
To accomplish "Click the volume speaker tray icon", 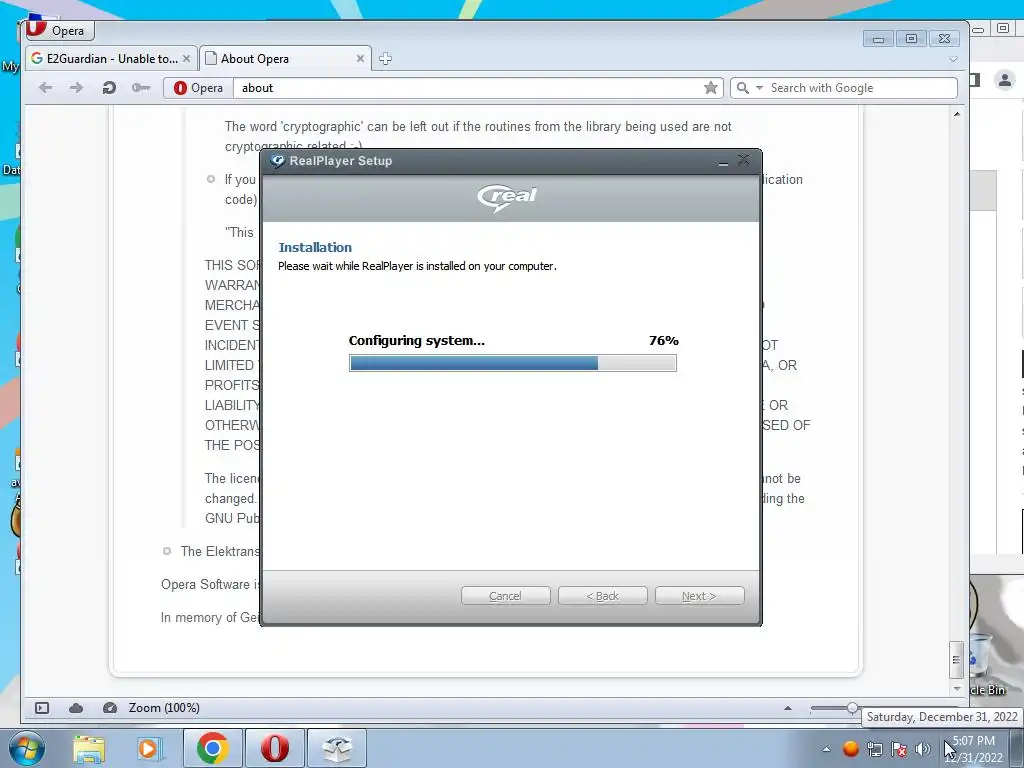I will [x=923, y=749].
